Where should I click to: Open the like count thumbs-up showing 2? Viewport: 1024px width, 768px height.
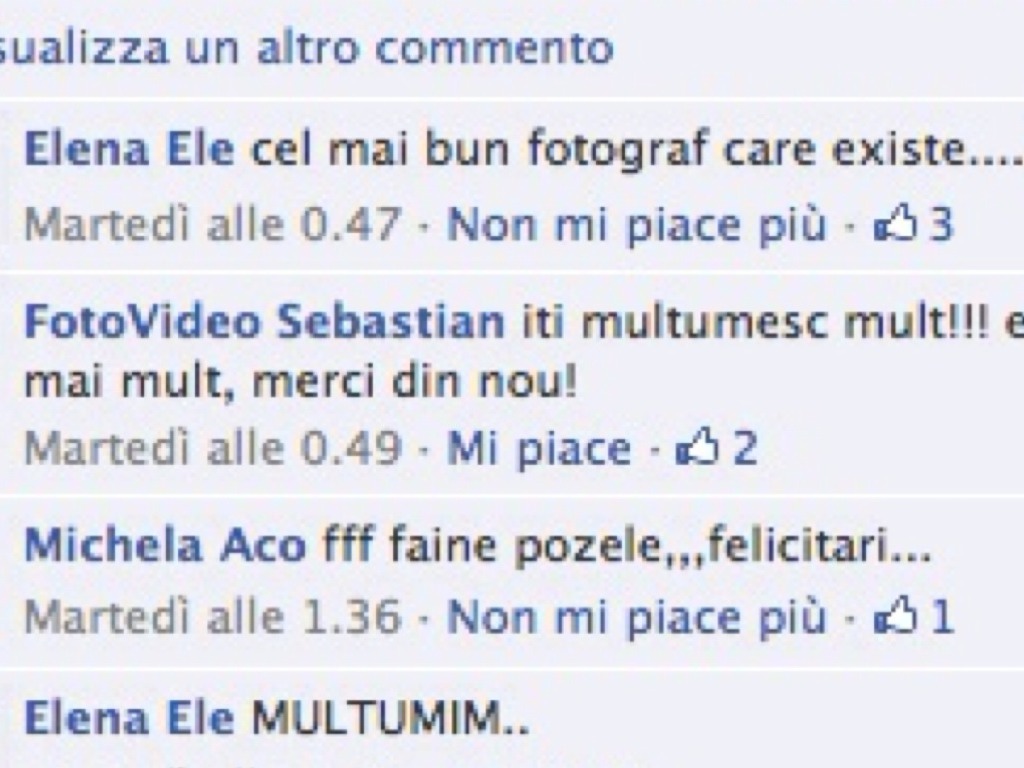coord(716,448)
